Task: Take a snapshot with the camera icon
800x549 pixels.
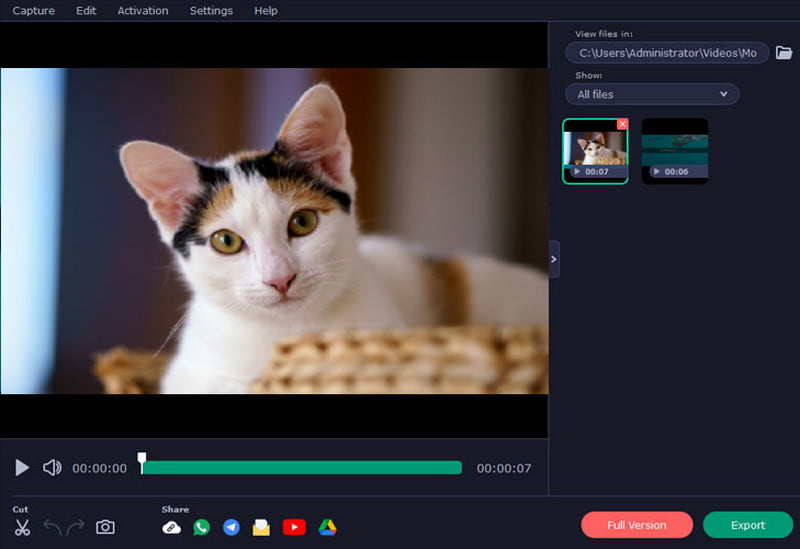Action: pos(105,527)
